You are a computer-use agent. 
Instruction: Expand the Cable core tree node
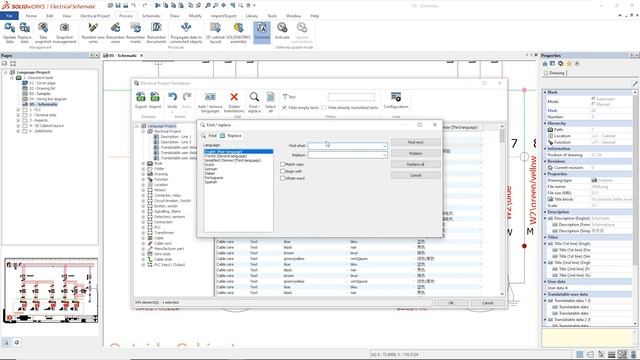coord(143,243)
